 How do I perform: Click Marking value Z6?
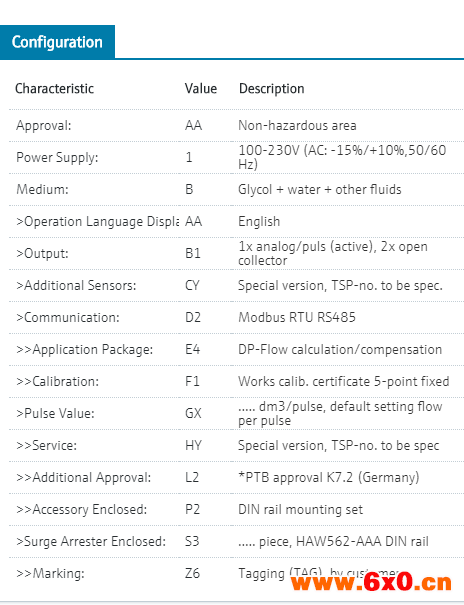pos(192,574)
